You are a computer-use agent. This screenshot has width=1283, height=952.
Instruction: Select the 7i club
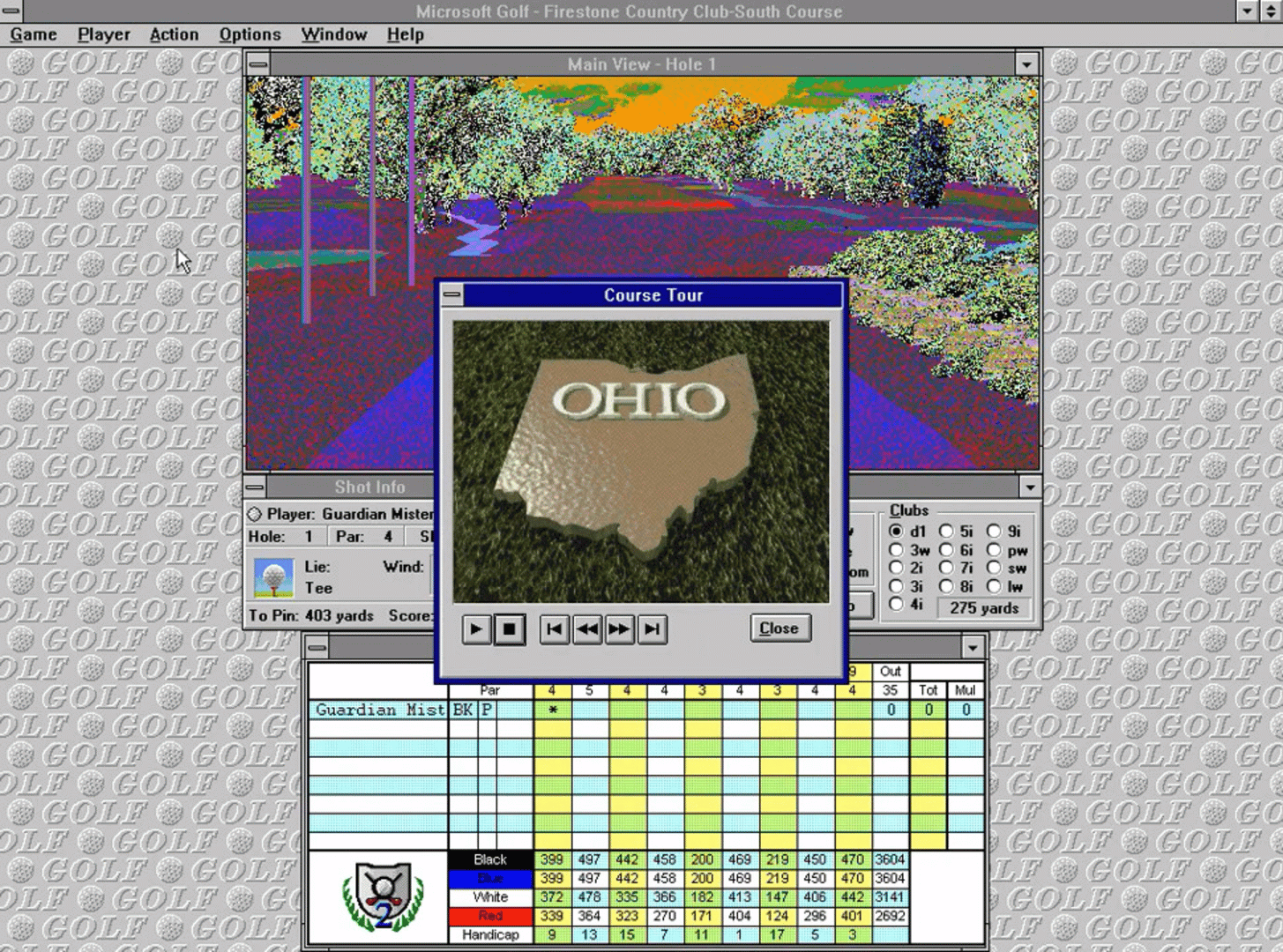[x=946, y=568]
